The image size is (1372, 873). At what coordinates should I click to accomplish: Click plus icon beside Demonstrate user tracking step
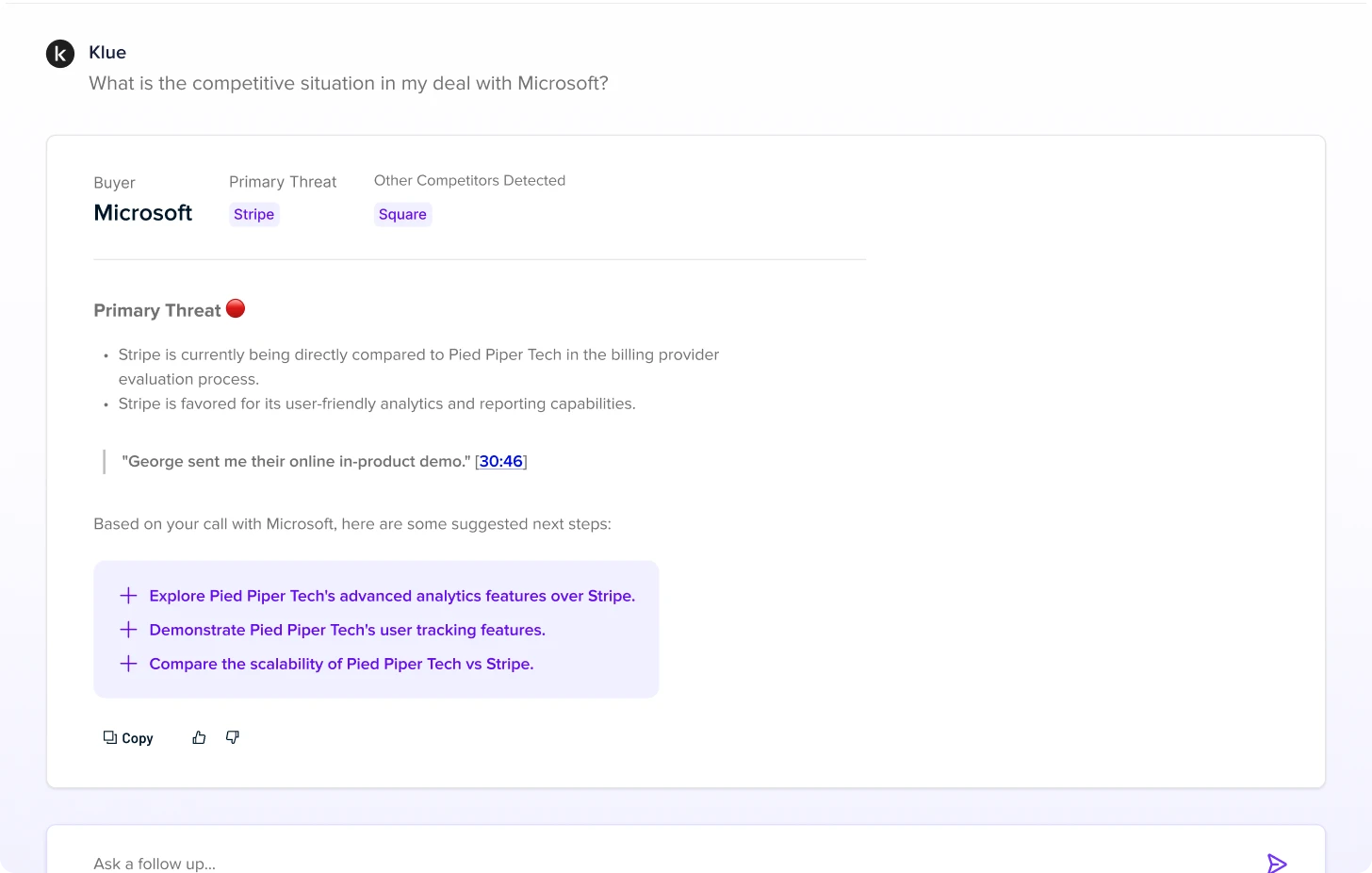click(129, 630)
